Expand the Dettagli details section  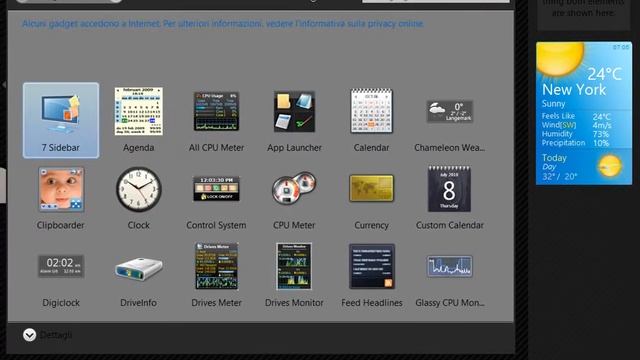click(29, 335)
